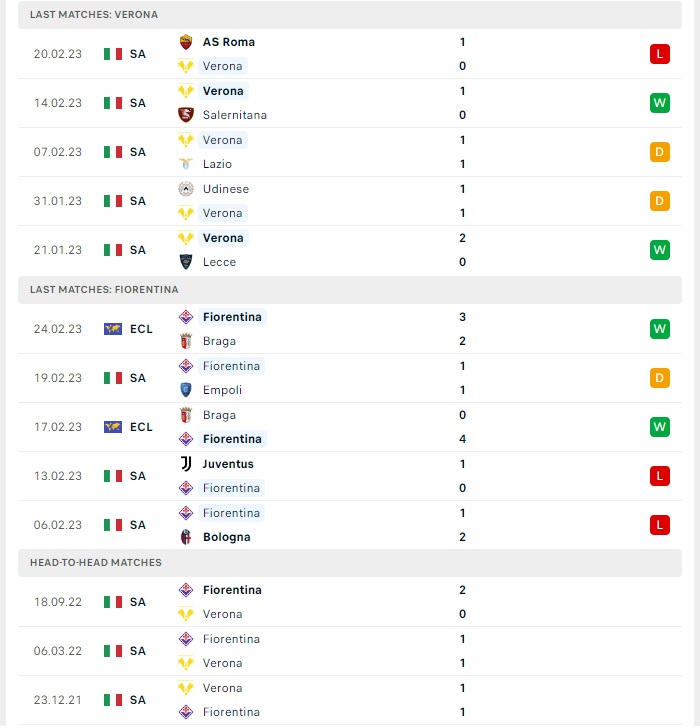Open the Last Matches: Verona section header

pyautogui.click(x=350, y=14)
